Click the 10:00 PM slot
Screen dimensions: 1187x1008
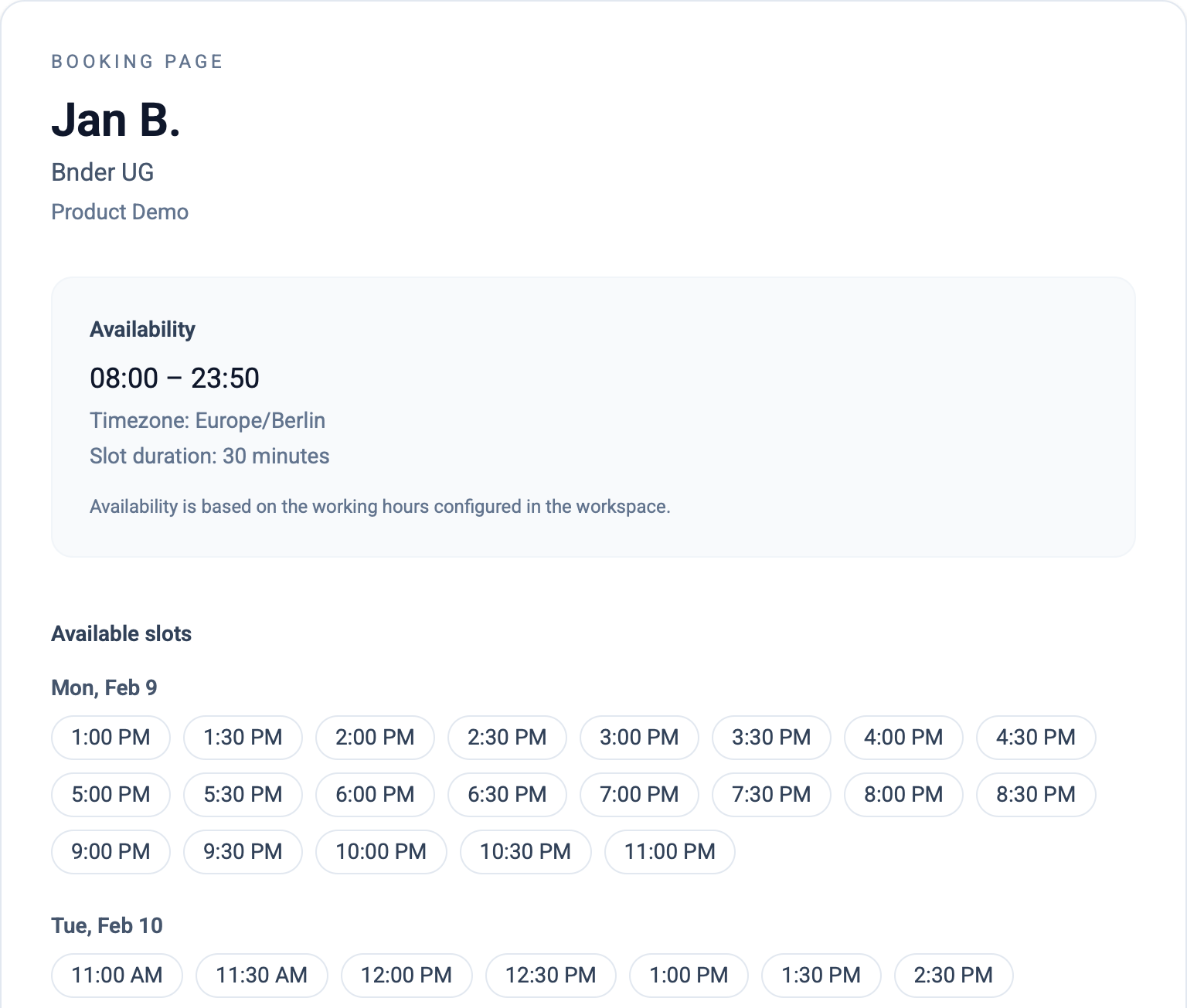click(381, 851)
